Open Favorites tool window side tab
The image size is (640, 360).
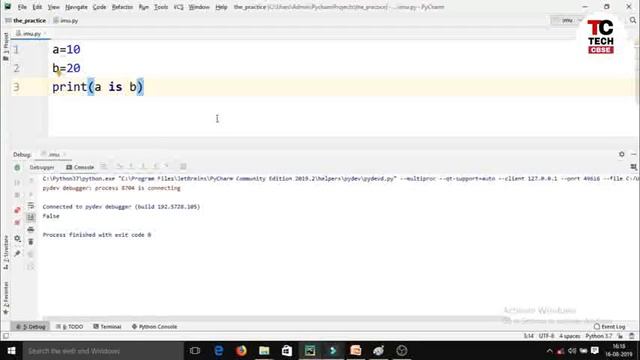pyautogui.click(x=5, y=298)
